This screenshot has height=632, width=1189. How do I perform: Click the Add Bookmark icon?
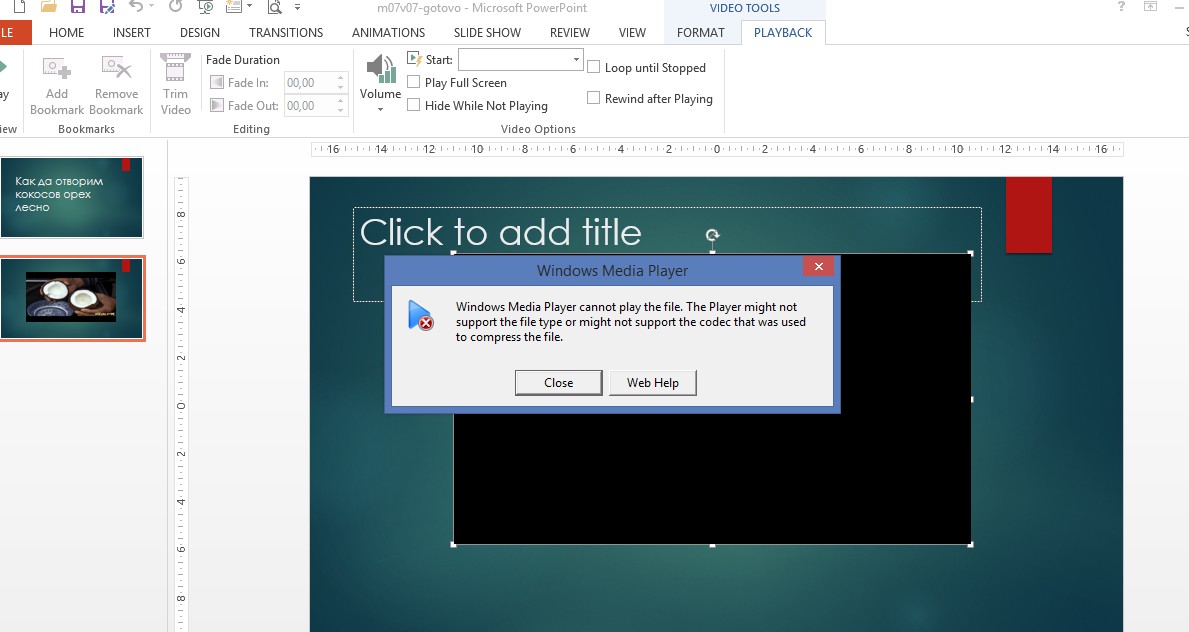tap(57, 69)
